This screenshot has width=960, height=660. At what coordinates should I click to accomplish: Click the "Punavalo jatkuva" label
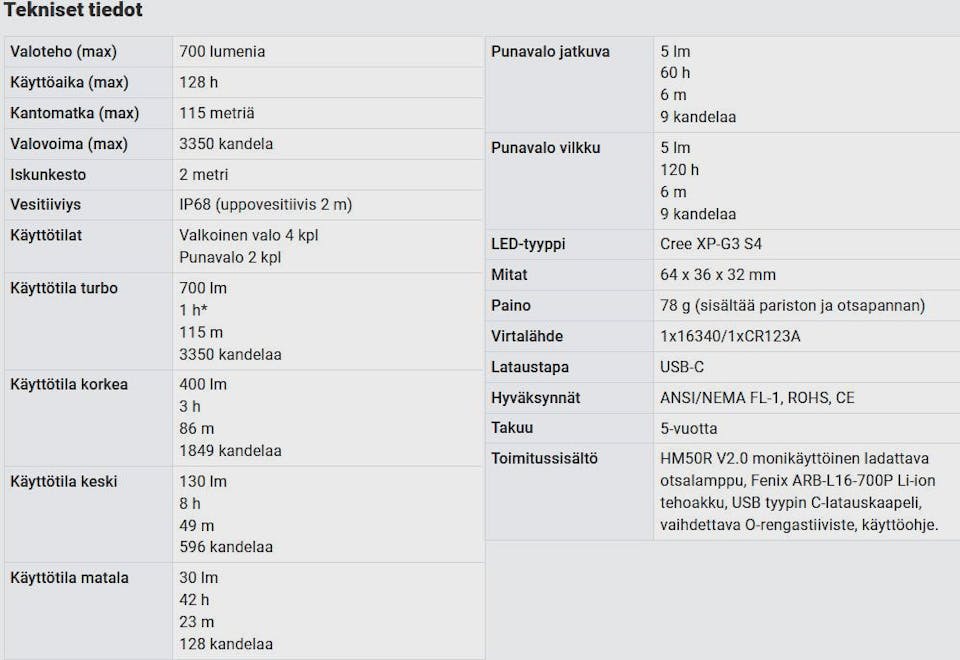pos(550,51)
